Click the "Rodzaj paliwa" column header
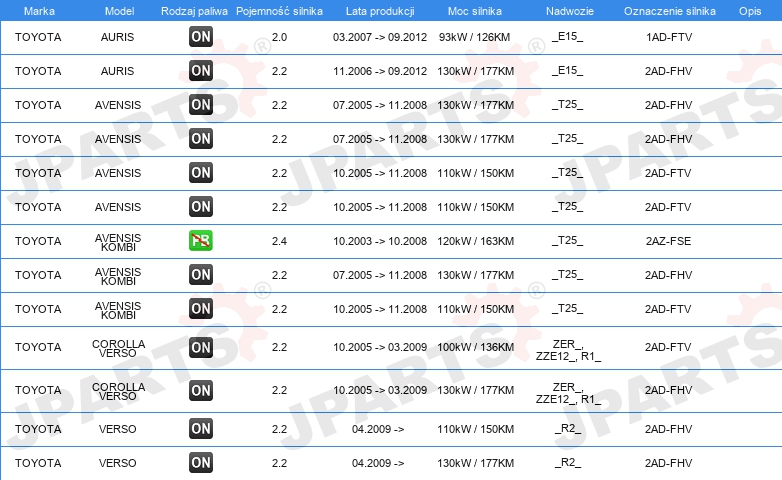Viewport: 782px width, 480px height. pyautogui.click(x=194, y=11)
